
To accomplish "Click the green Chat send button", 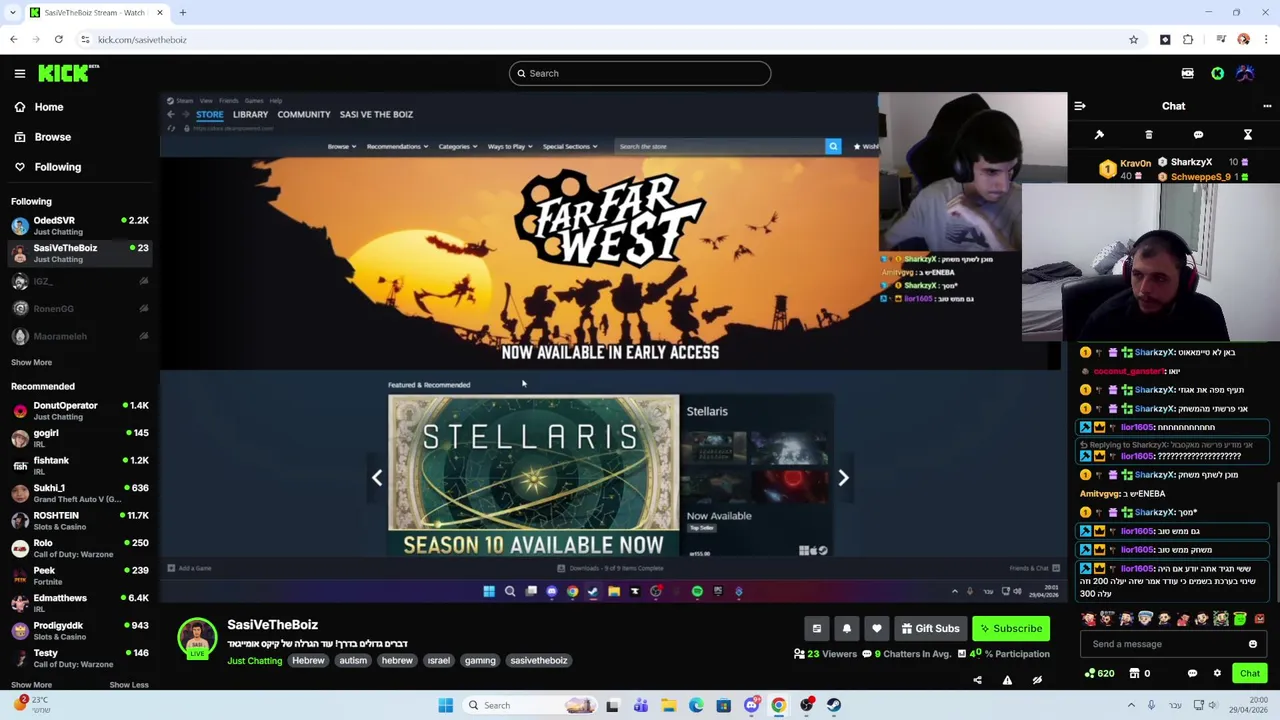I will (x=1249, y=673).
